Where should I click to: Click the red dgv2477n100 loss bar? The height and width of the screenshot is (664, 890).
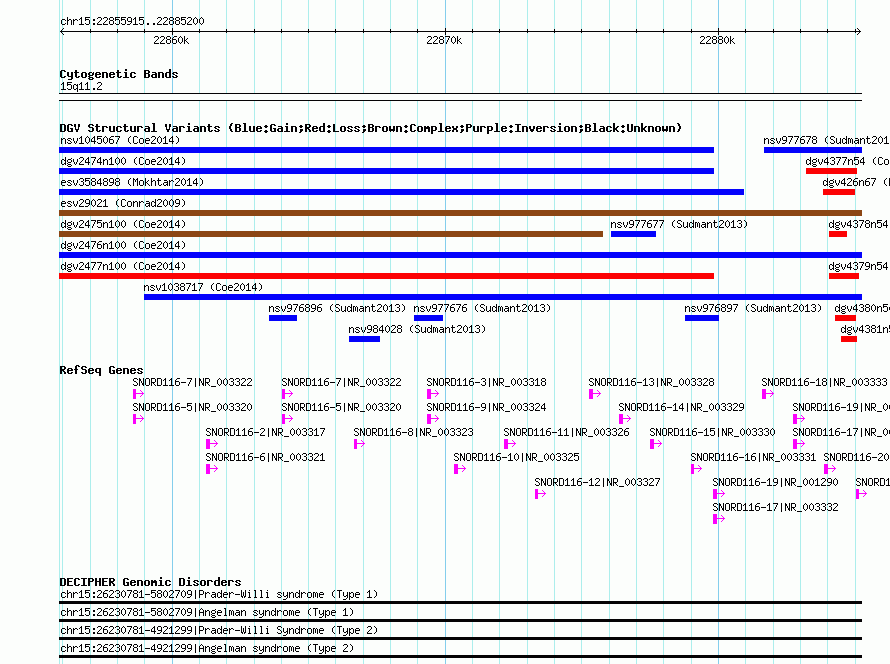[x=387, y=276]
